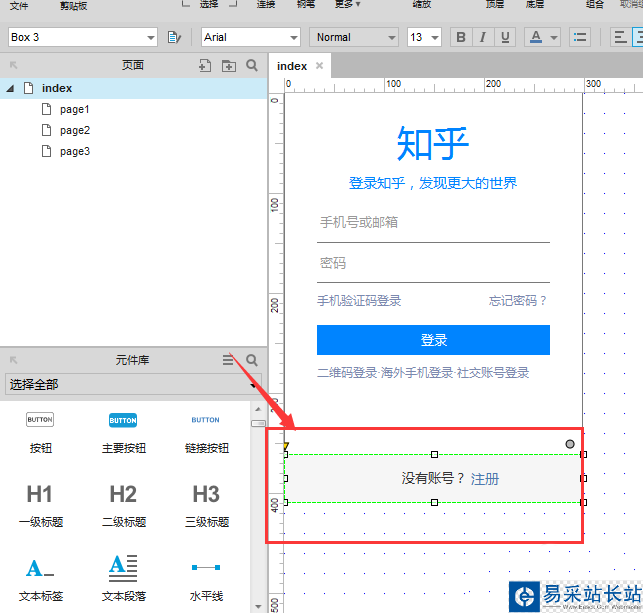Pick the 链接按钮 link button widget
643x613 pixels.
pyautogui.click(x=206, y=433)
